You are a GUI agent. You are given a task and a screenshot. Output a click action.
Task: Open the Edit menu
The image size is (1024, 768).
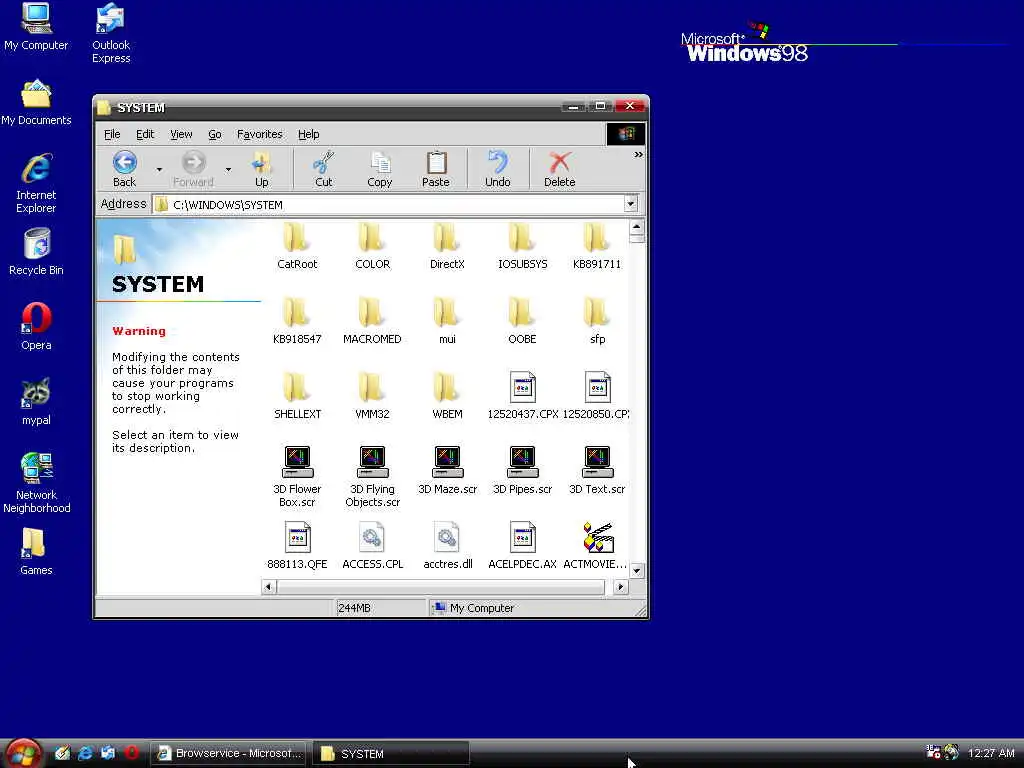click(x=145, y=134)
